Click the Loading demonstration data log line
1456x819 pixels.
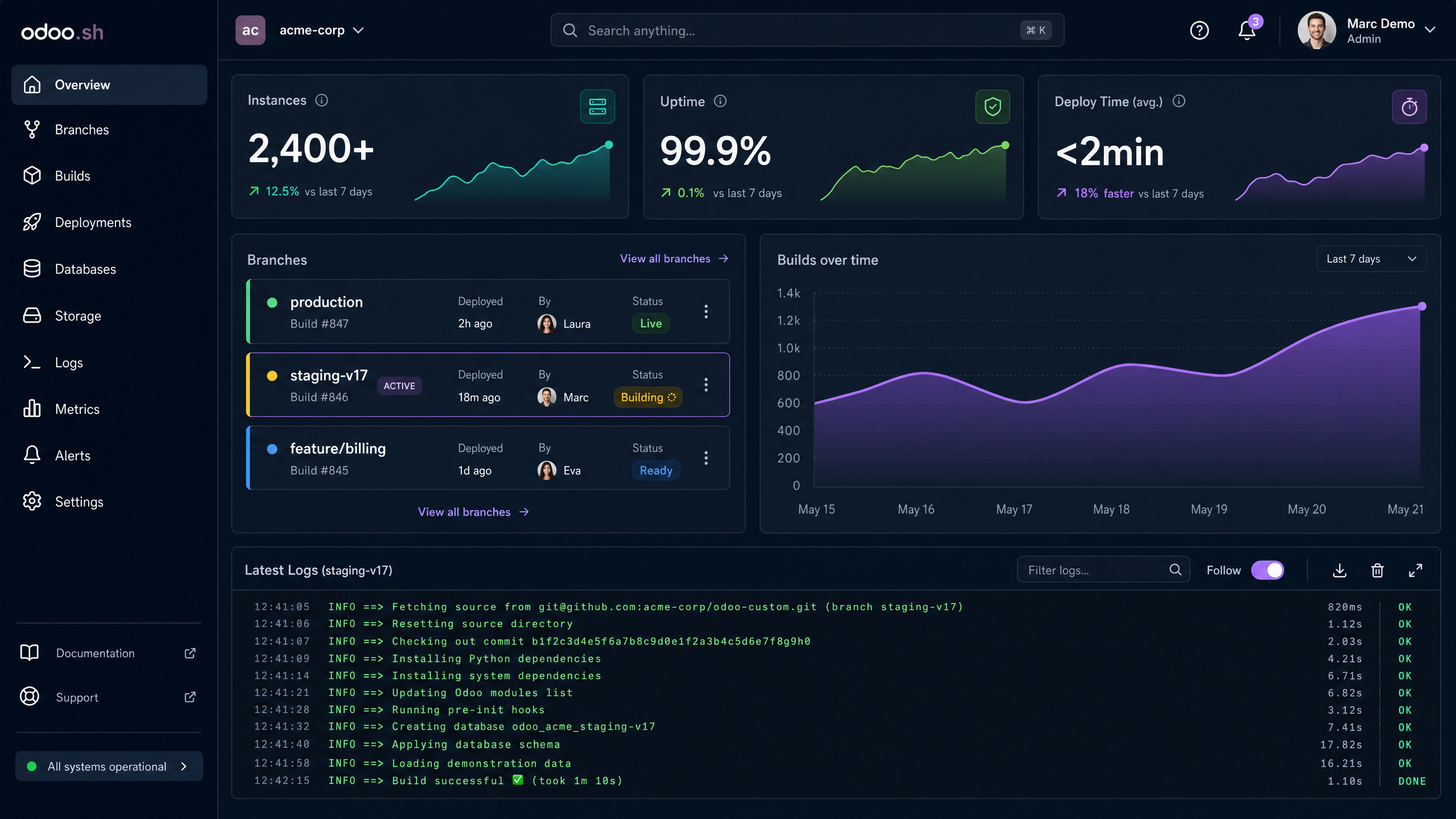[x=839, y=763]
